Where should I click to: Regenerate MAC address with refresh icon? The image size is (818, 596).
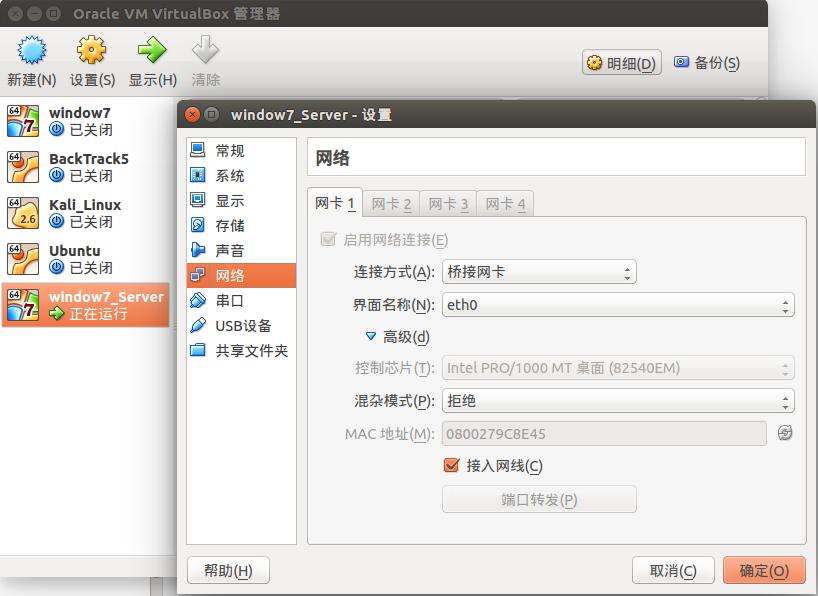click(785, 433)
